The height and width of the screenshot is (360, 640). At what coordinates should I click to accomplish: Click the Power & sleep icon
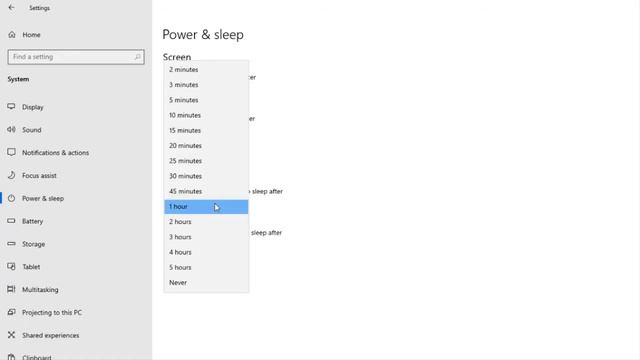pyautogui.click(x=11, y=198)
